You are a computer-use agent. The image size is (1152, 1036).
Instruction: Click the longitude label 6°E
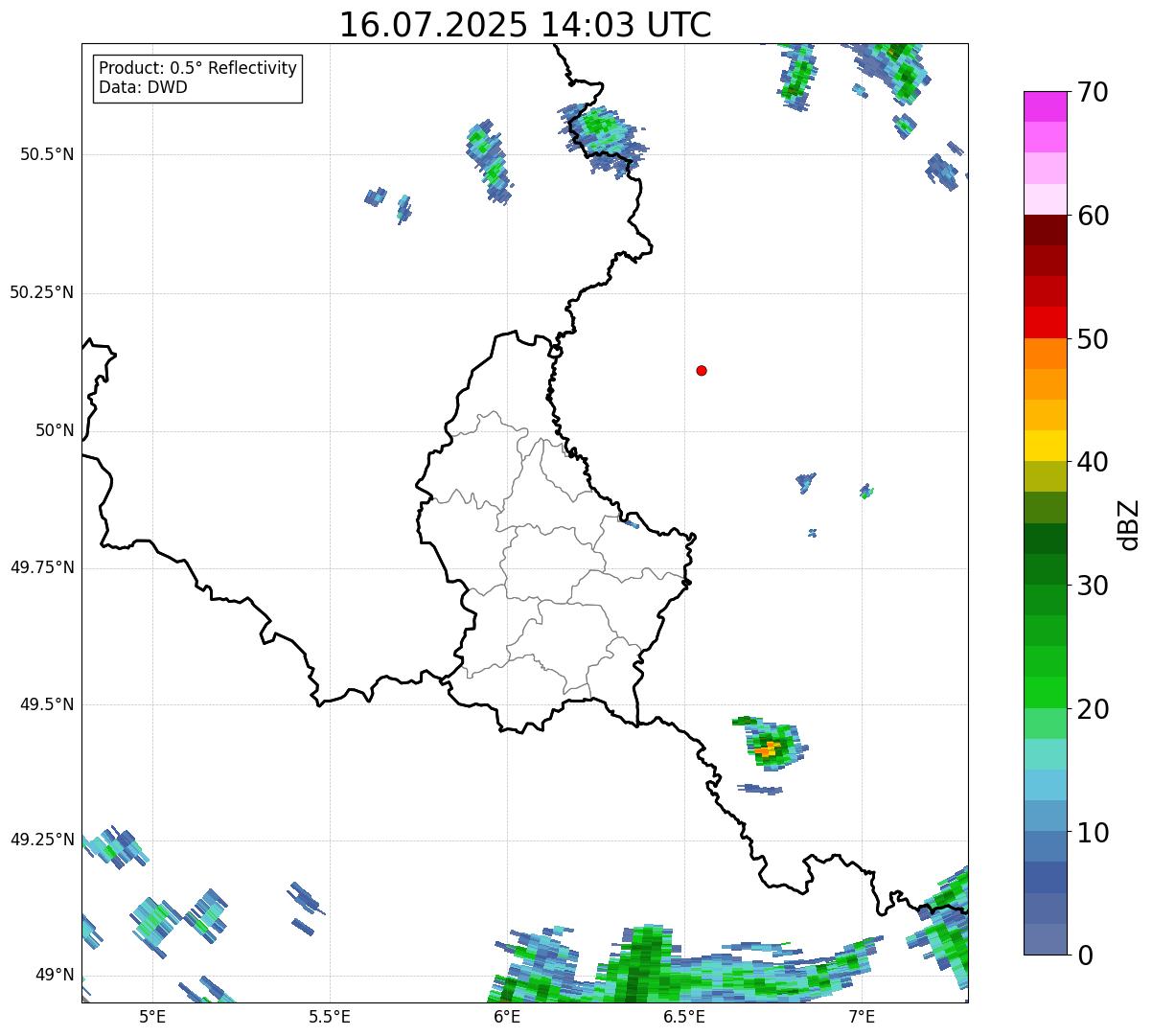point(507,1016)
